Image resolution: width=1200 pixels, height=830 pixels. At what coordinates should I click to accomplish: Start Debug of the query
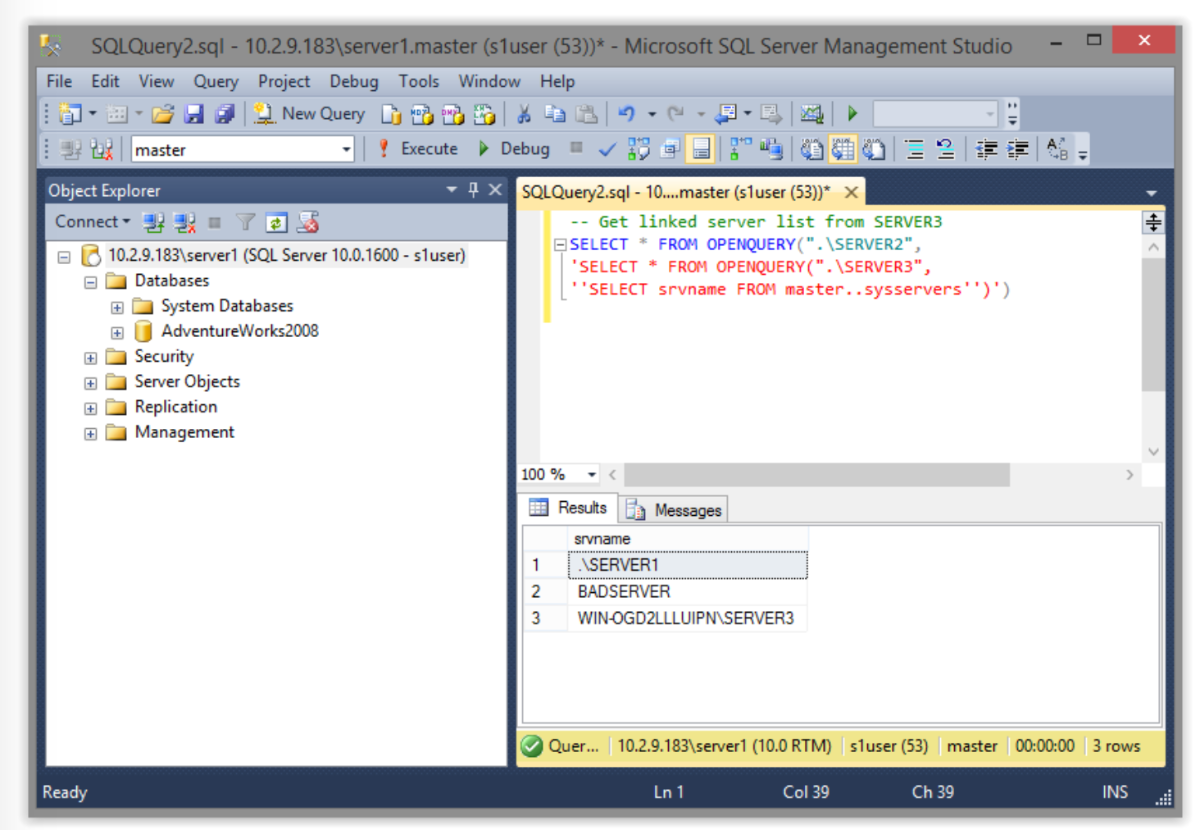(x=513, y=149)
